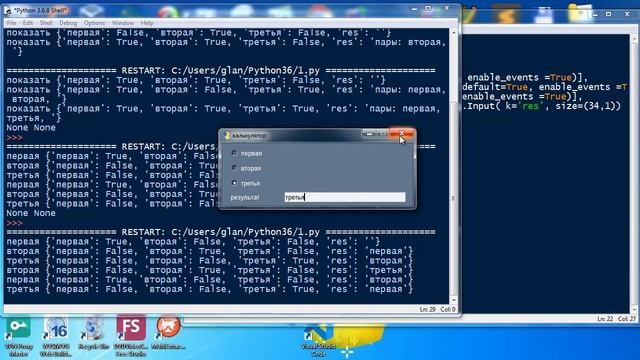Select the вторая radio button
The height and width of the screenshot is (360, 640).
tap(234, 168)
